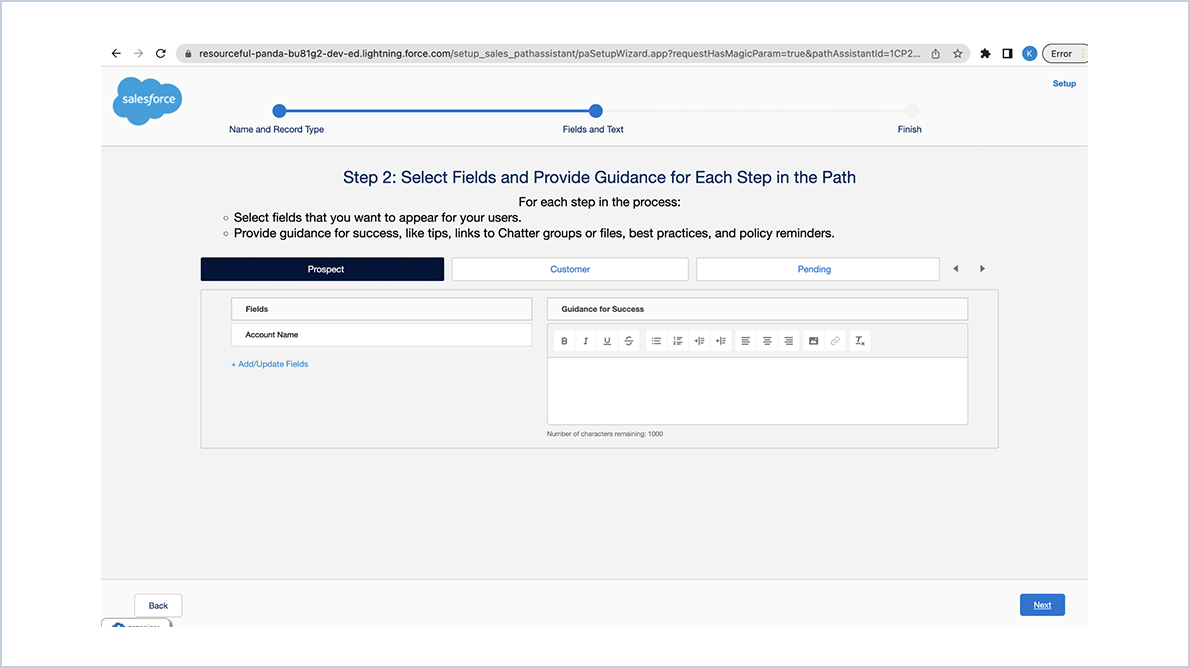Align guidance text to center

tap(767, 340)
